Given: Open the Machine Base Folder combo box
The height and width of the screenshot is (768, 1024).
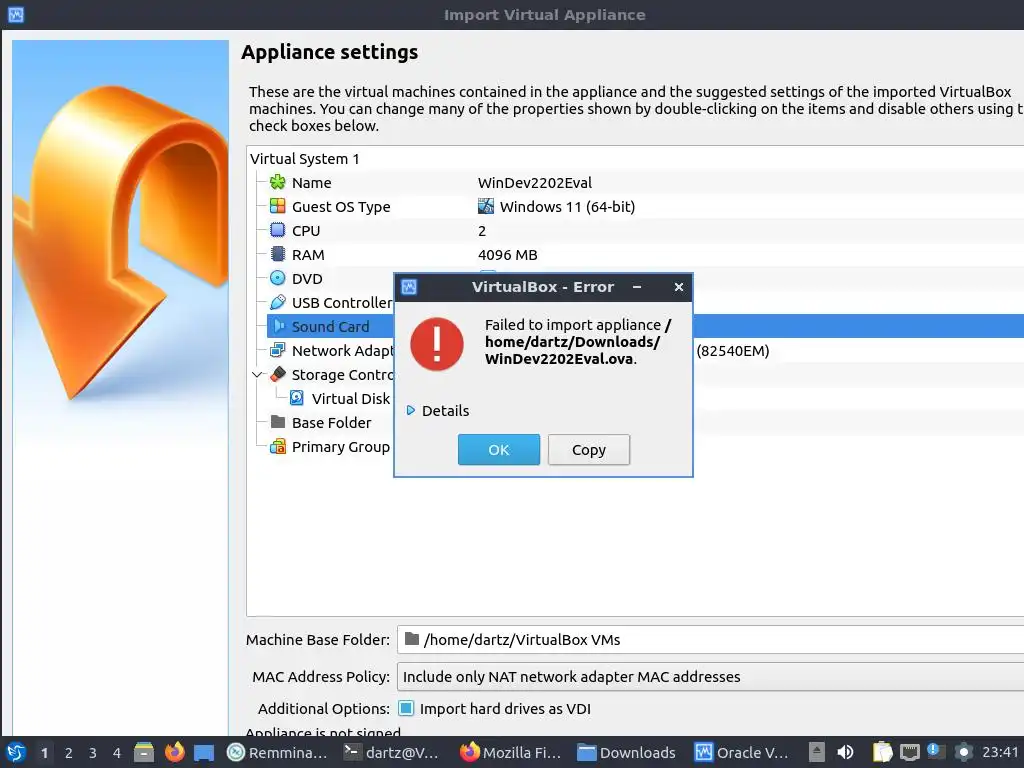Looking at the screenshot, I should 711,639.
